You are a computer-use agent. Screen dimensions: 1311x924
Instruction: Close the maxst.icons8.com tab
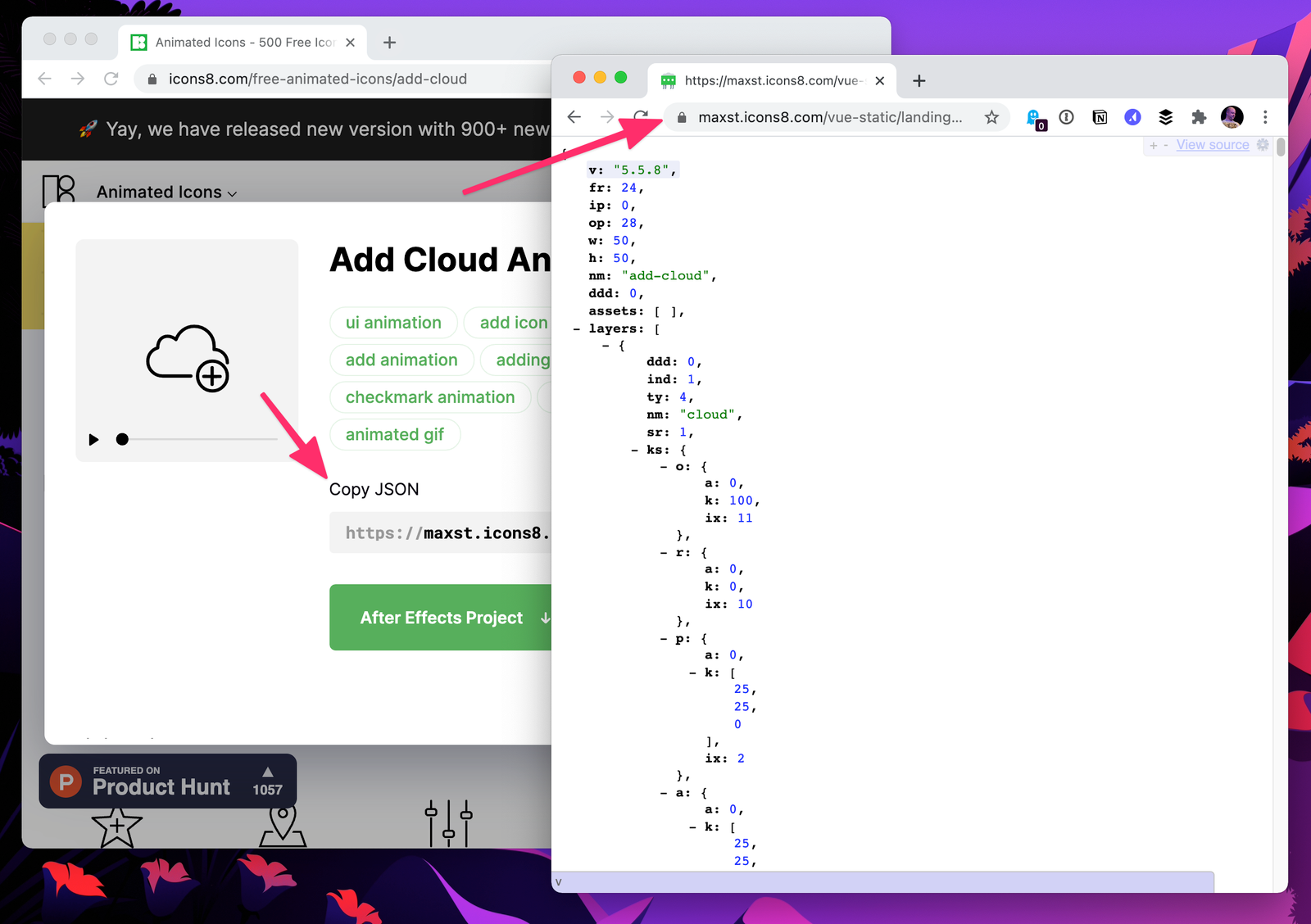pyautogui.click(x=880, y=80)
